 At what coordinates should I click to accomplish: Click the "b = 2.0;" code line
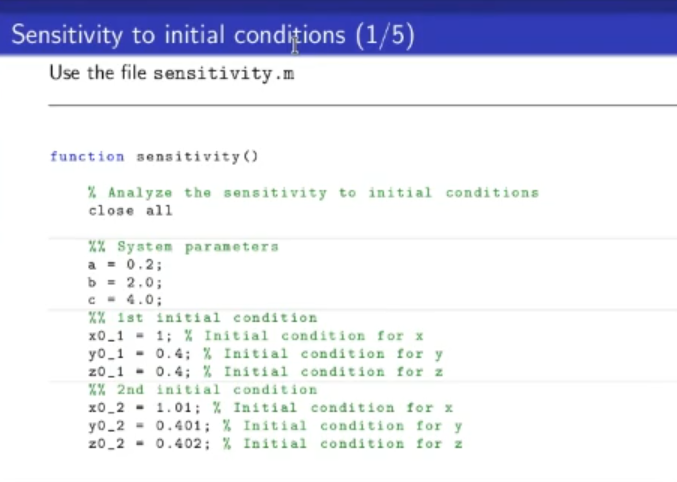tap(125, 282)
